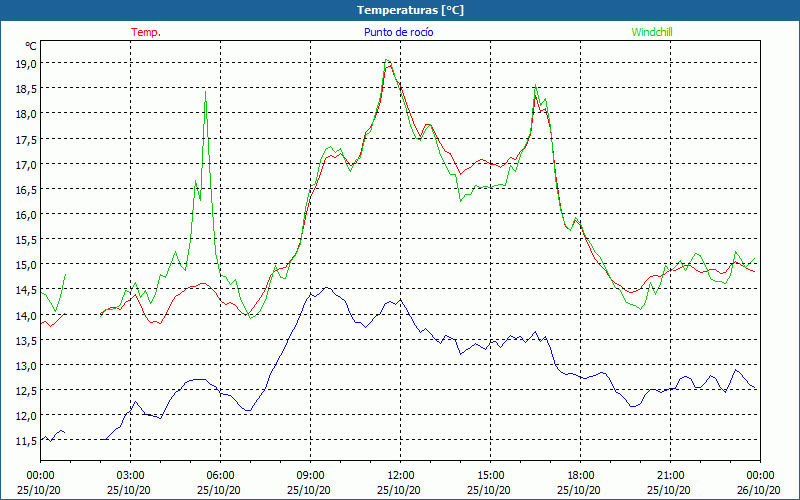Click the Temperaturas [°C] chart title
The height and width of the screenshot is (500, 800).
click(x=410, y=10)
